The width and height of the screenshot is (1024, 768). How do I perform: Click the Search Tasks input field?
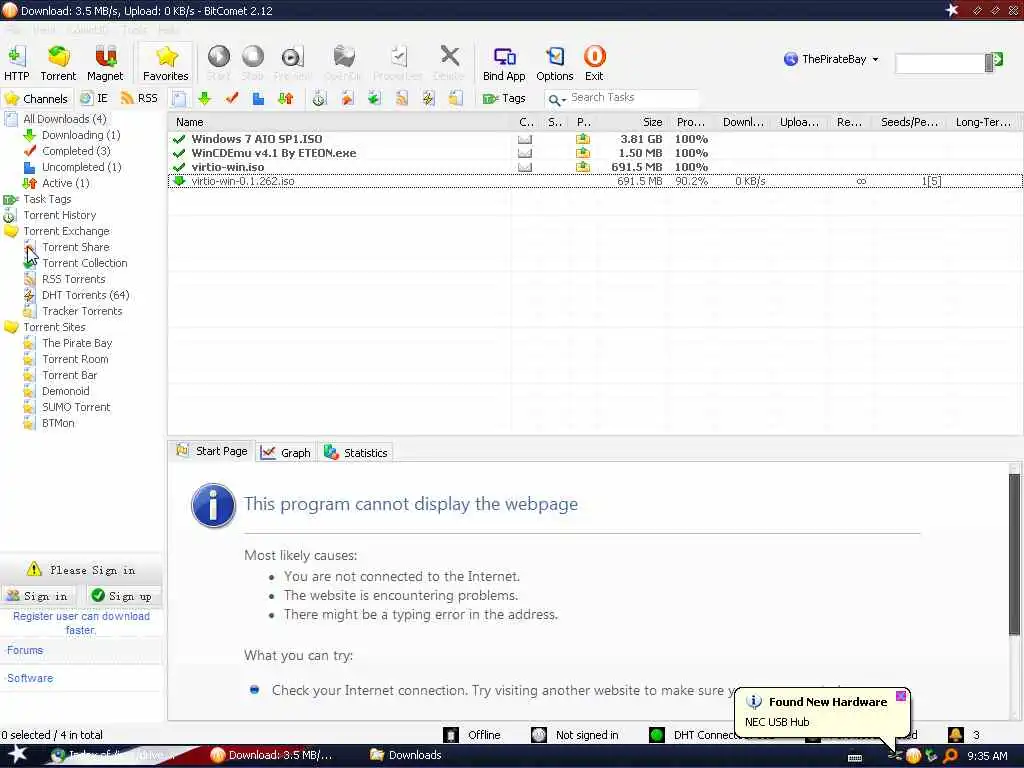click(x=632, y=98)
